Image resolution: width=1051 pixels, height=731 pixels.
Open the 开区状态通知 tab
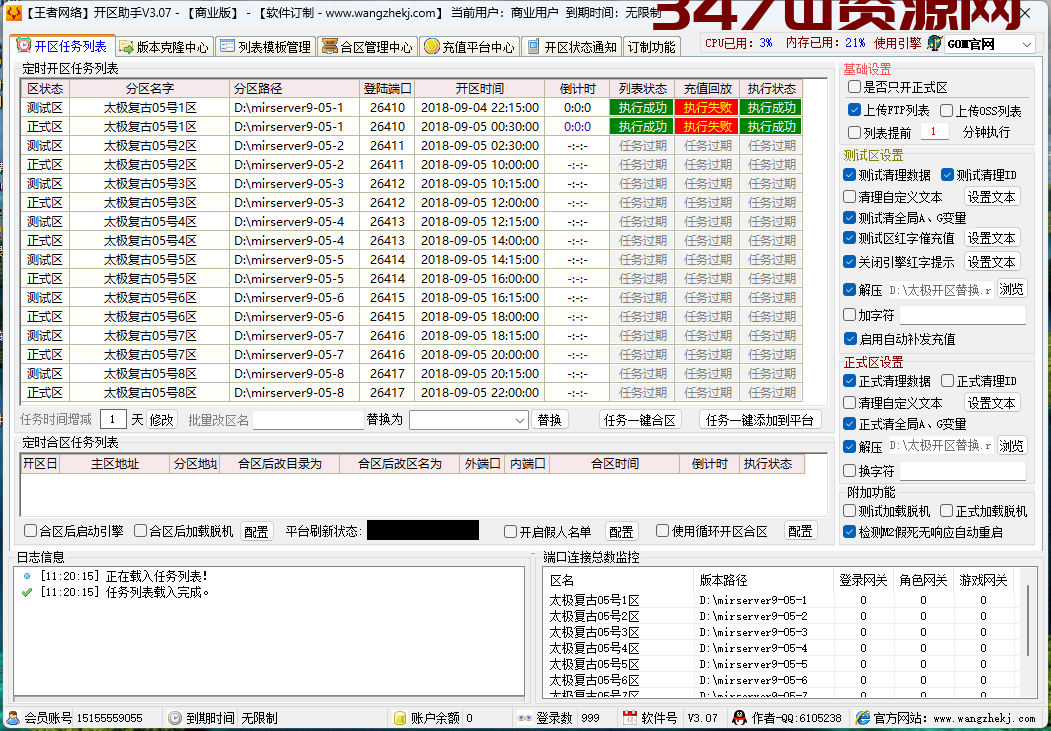tap(572, 47)
